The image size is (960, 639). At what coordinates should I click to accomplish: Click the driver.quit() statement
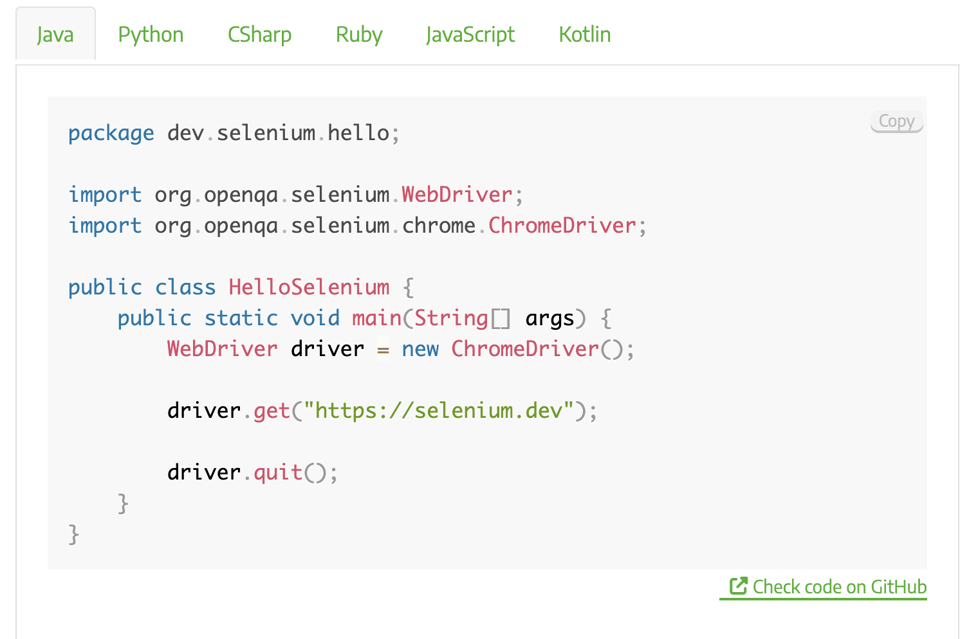click(252, 472)
